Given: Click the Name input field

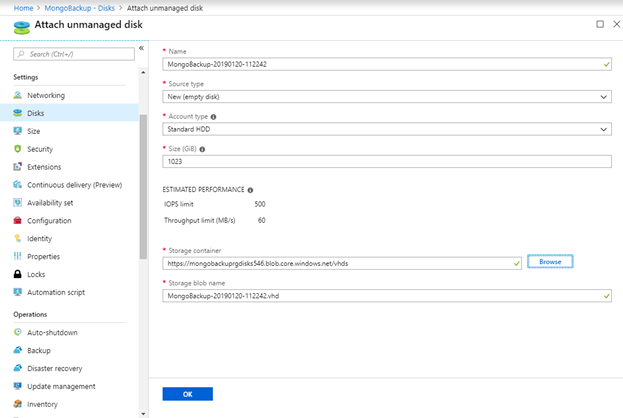Looking at the screenshot, I should 387,64.
